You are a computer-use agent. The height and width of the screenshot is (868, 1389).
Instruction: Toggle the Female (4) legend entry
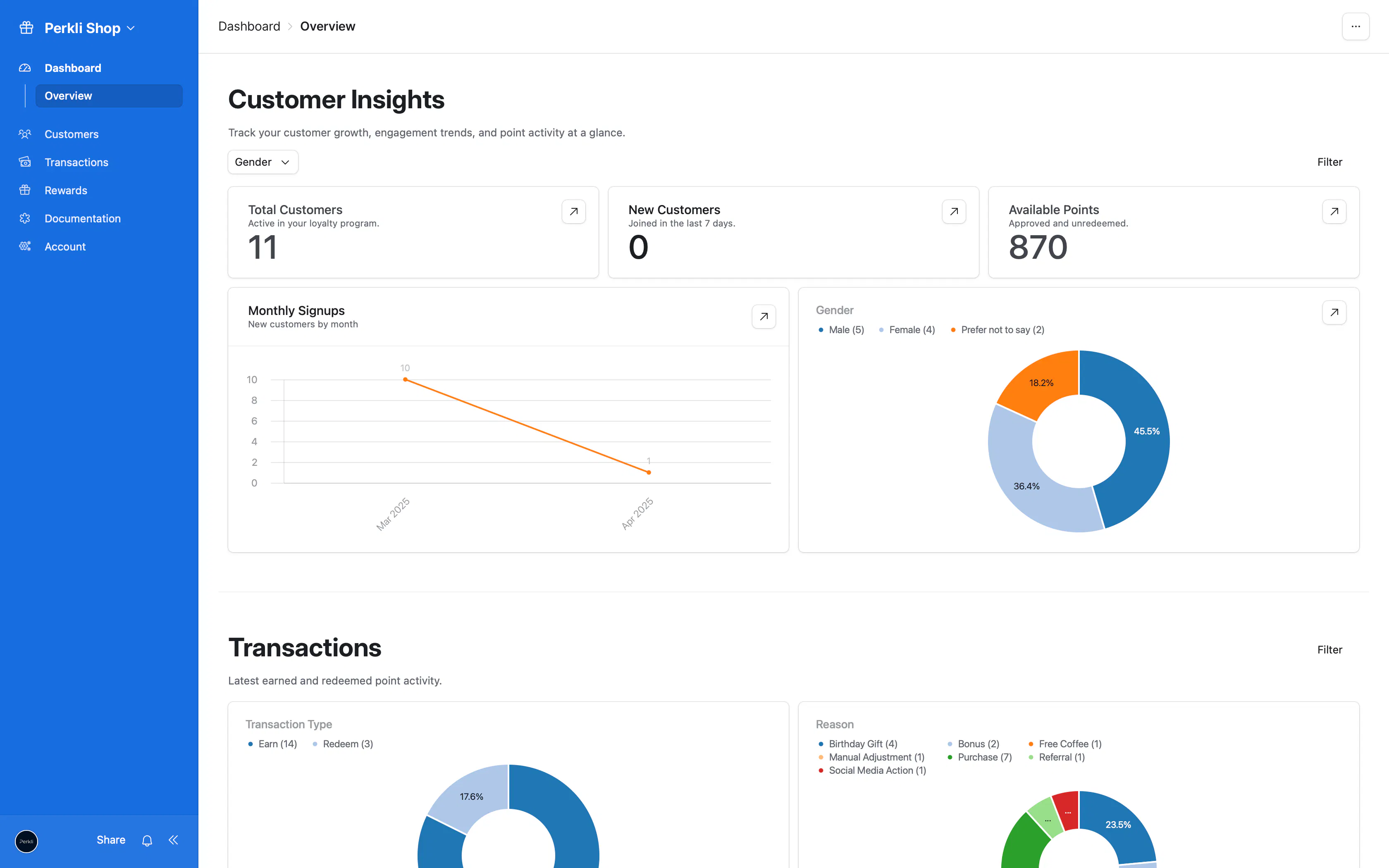907,329
